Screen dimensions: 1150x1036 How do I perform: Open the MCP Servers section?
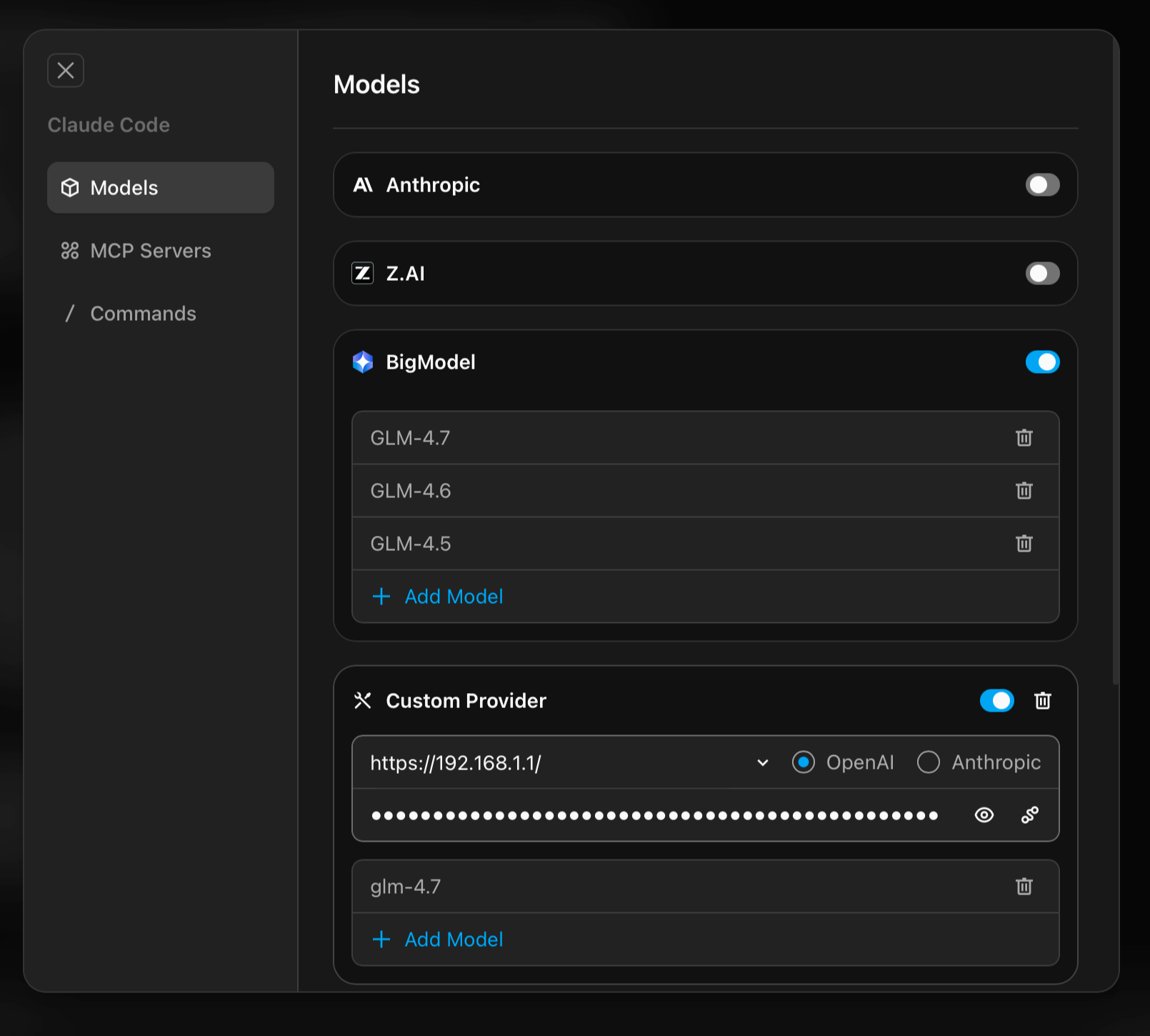click(150, 251)
